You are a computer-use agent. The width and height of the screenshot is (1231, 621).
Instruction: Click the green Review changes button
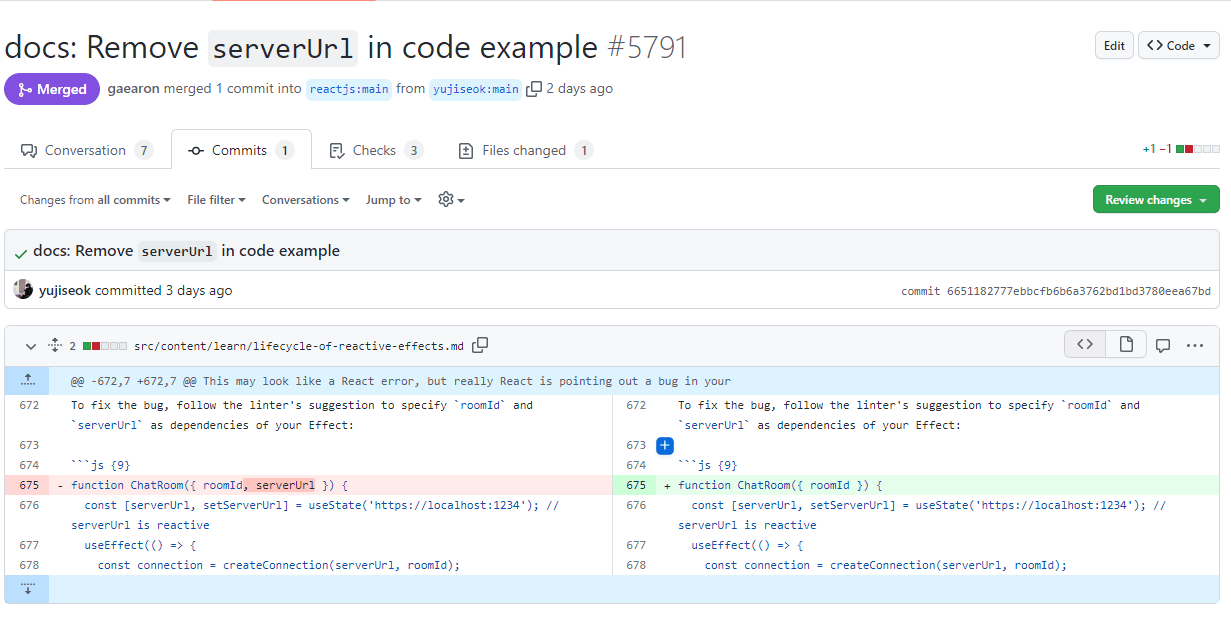pyautogui.click(x=1156, y=199)
